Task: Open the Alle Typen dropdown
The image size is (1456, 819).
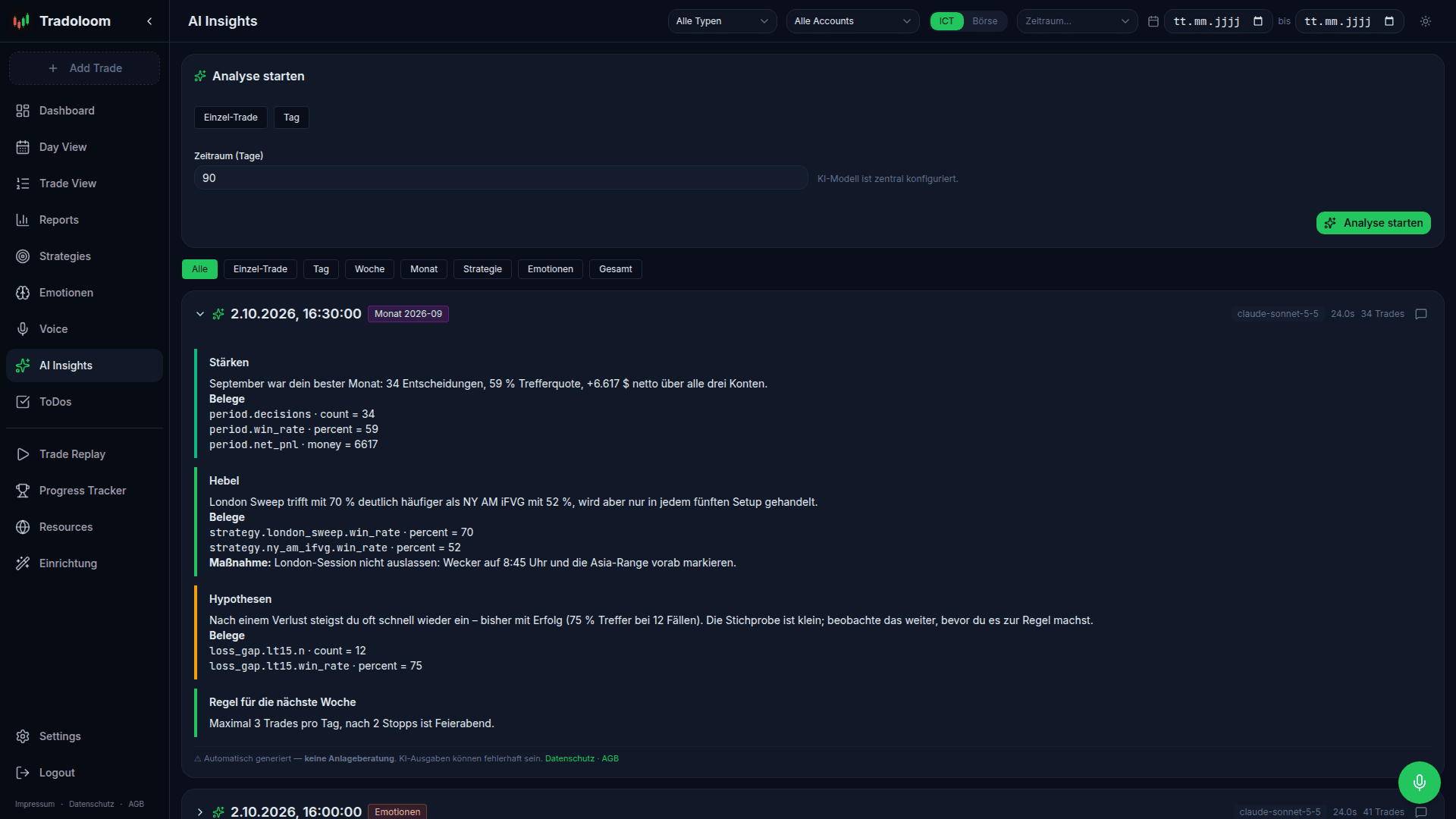Action: [722, 21]
